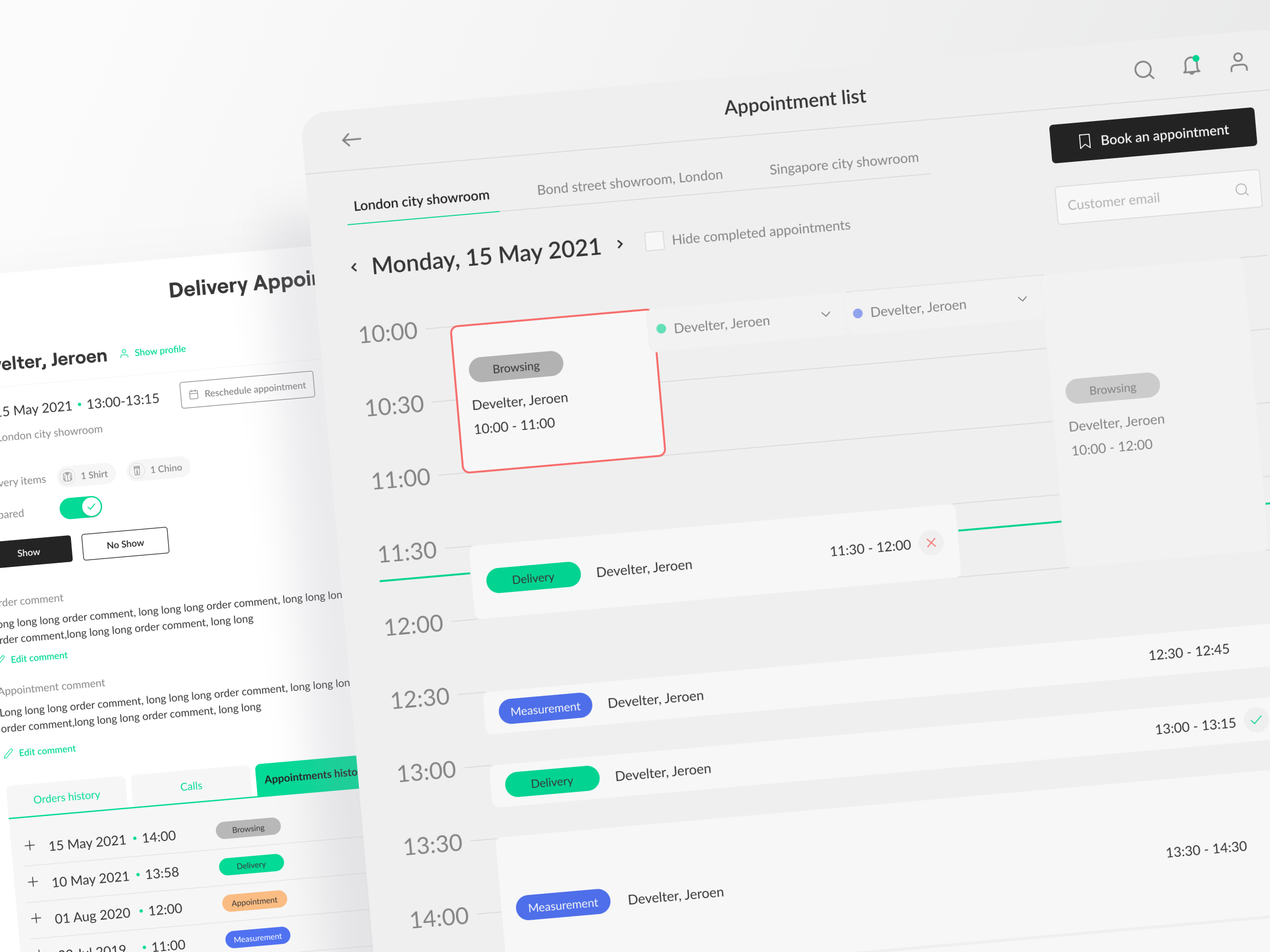Viewport: 1270px width, 952px height.
Task: Open Show profile link
Action: click(x=160, y=350)
